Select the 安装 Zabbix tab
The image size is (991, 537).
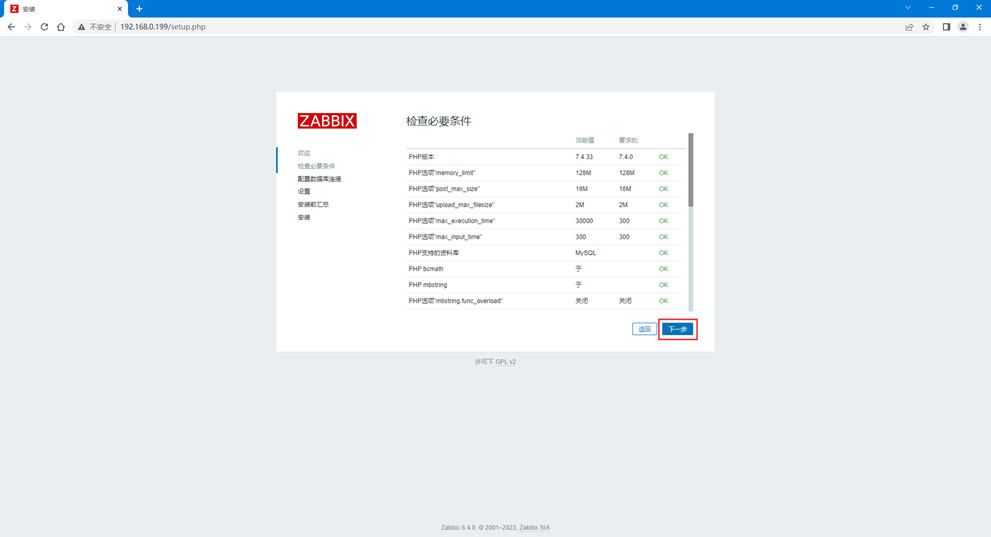pos(65,9)
